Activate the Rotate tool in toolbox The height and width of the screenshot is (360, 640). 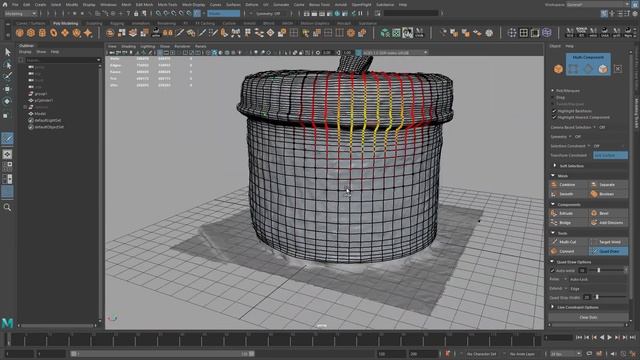[x=7, y=101]
